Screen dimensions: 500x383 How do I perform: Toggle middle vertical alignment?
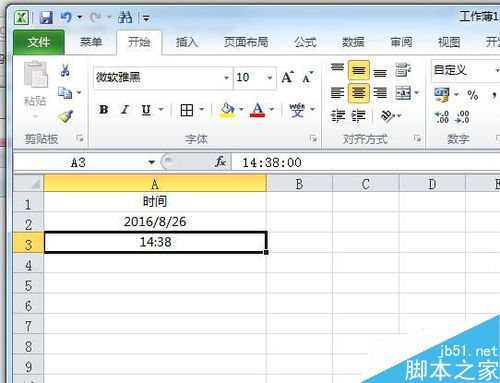pos(359,70)
